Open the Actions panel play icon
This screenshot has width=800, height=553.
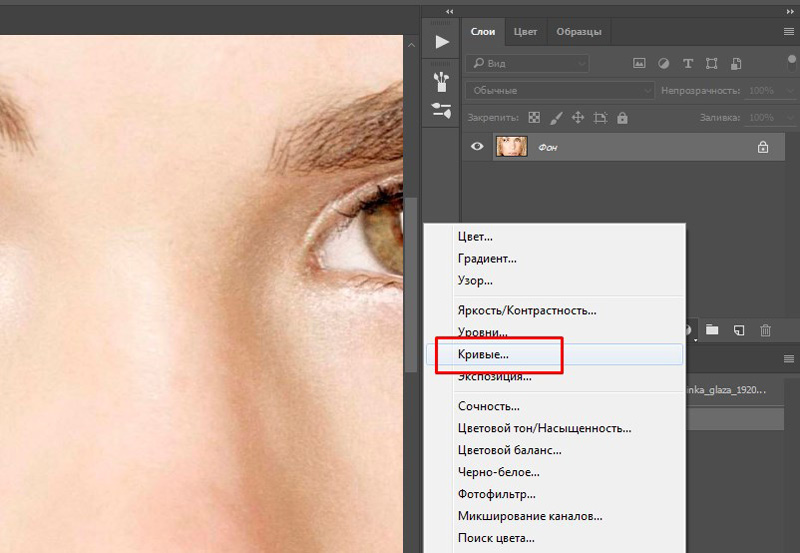441,42
